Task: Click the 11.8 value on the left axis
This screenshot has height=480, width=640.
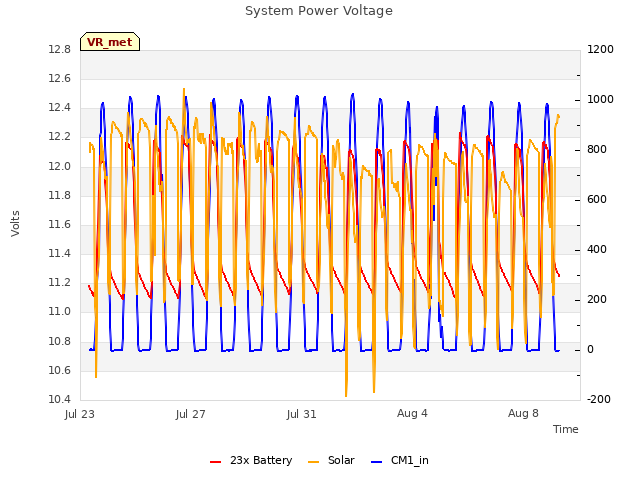Action: pos(60,195)
